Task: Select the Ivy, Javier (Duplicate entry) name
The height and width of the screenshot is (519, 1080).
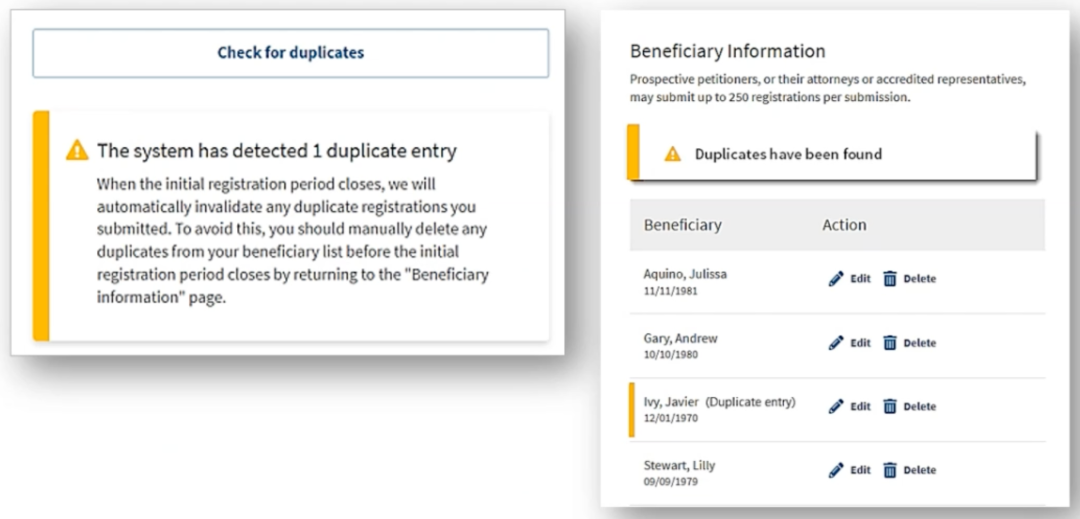Action: pyautogui.click(x=719, y=402)
